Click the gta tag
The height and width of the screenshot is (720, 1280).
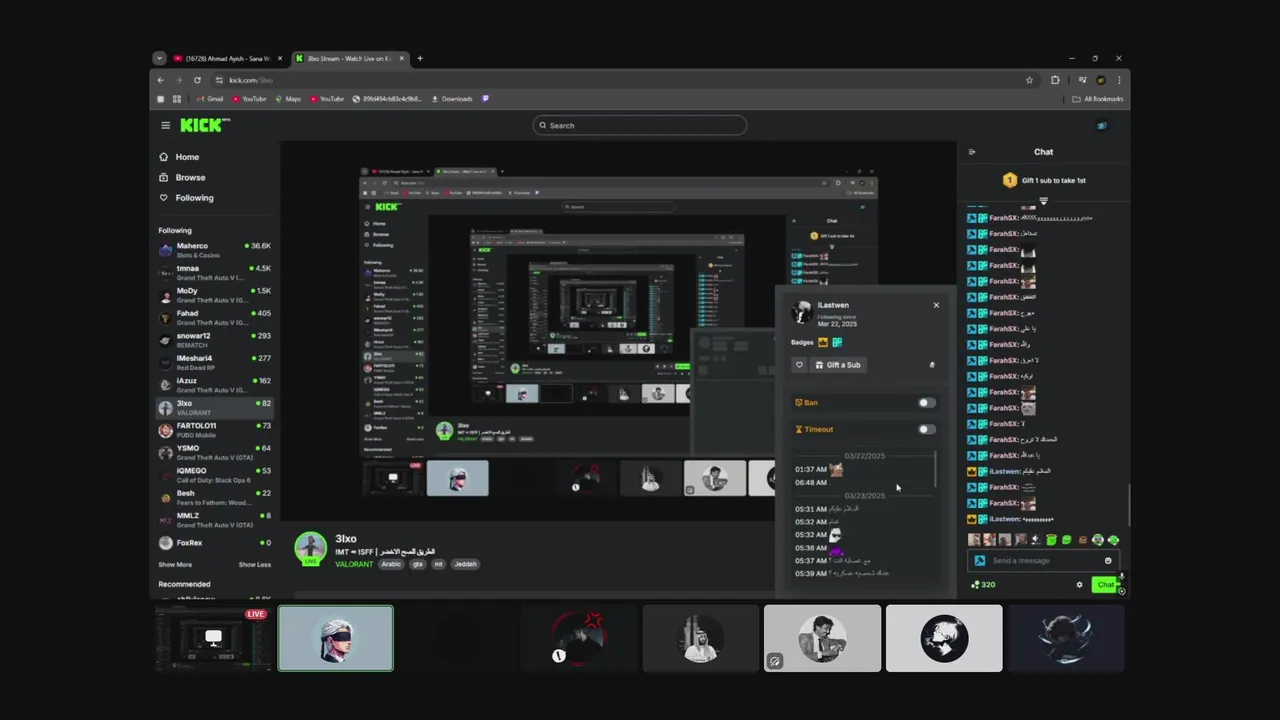click(x=418, y=564)
